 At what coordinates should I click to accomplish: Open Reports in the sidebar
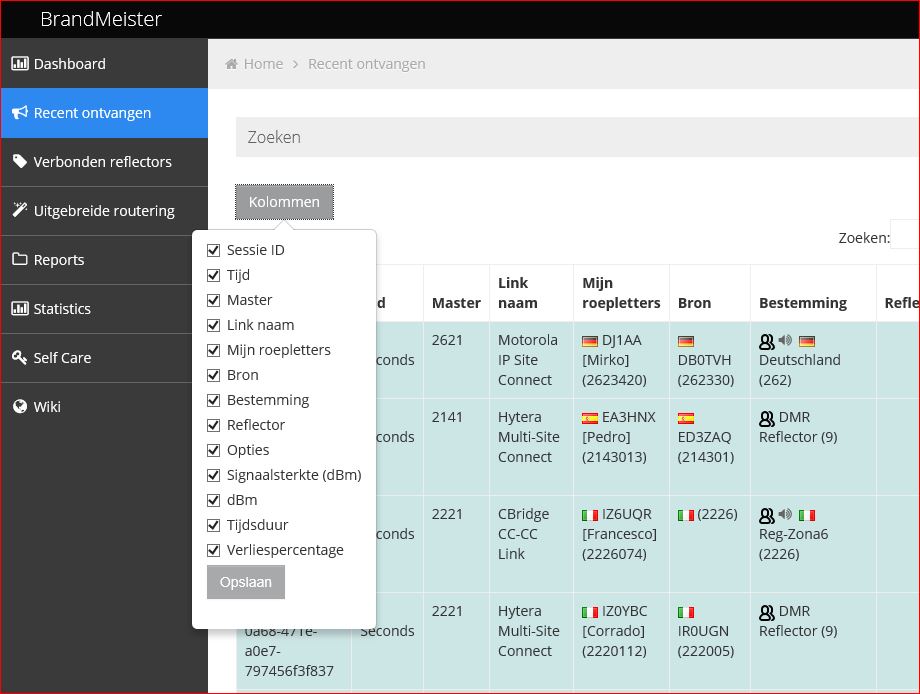[x=97, y=260]
